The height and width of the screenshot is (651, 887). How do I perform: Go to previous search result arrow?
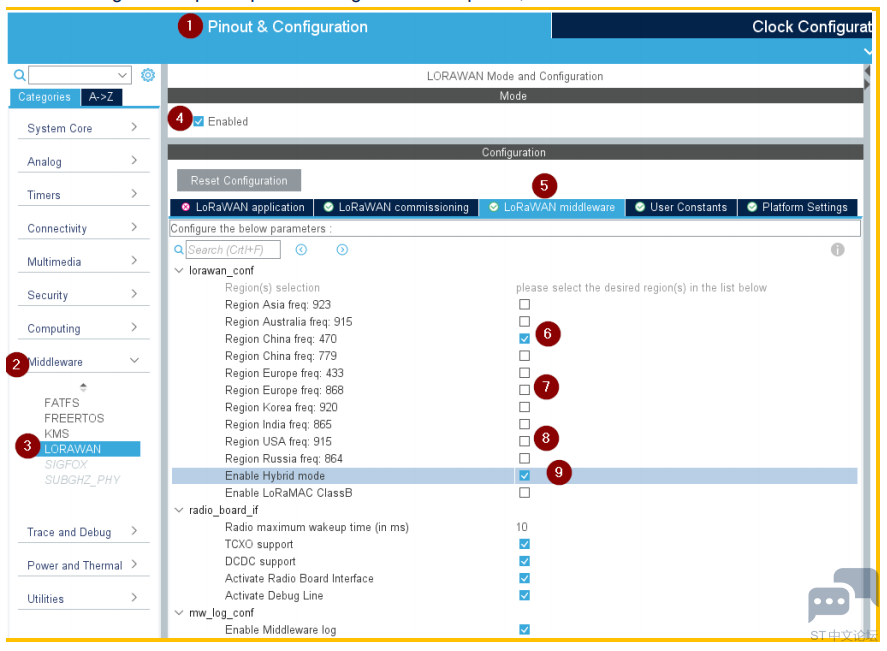point(301,250)
